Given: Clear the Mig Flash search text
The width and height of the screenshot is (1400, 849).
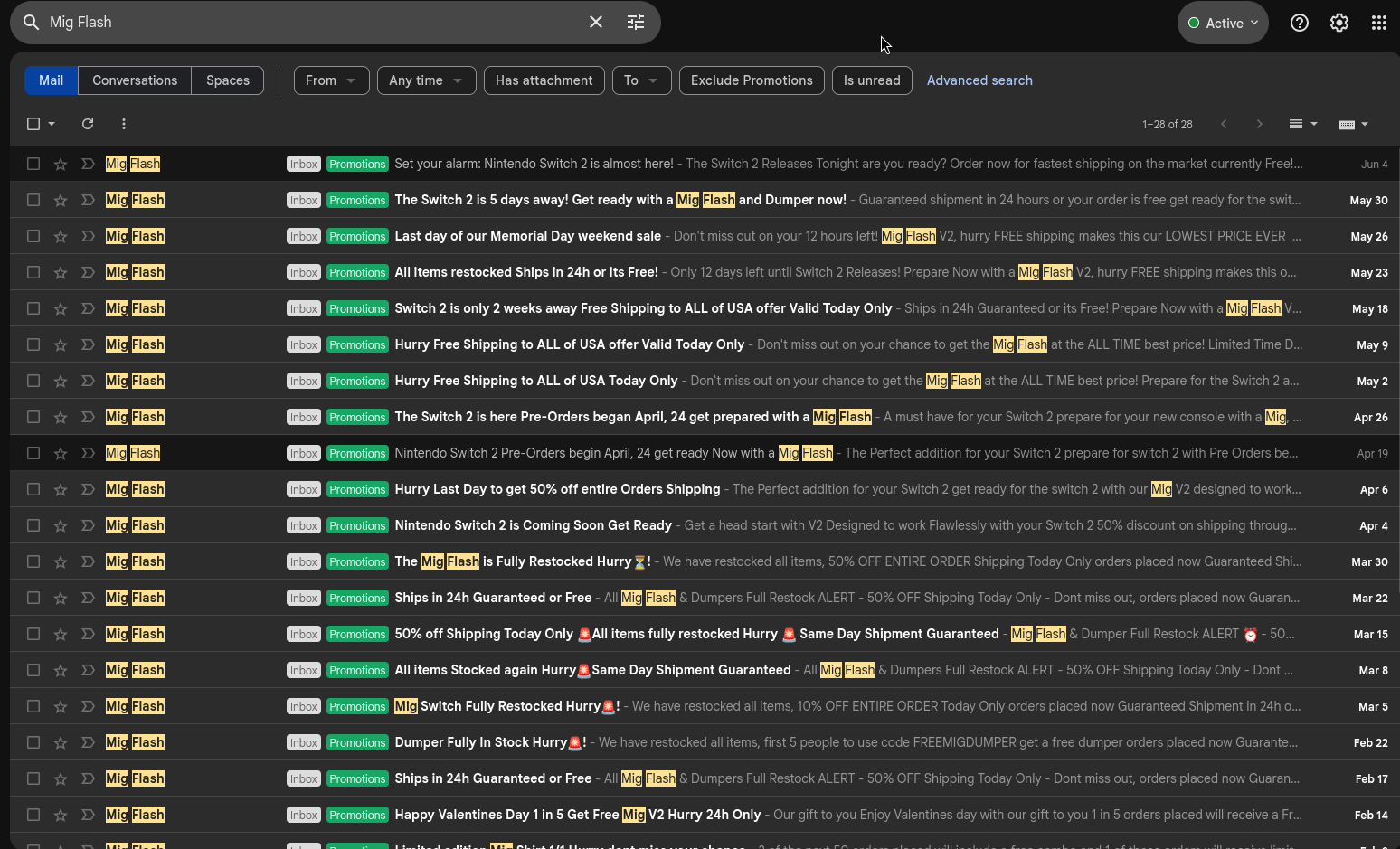Looking at the screenshot, I should point(596,23).
